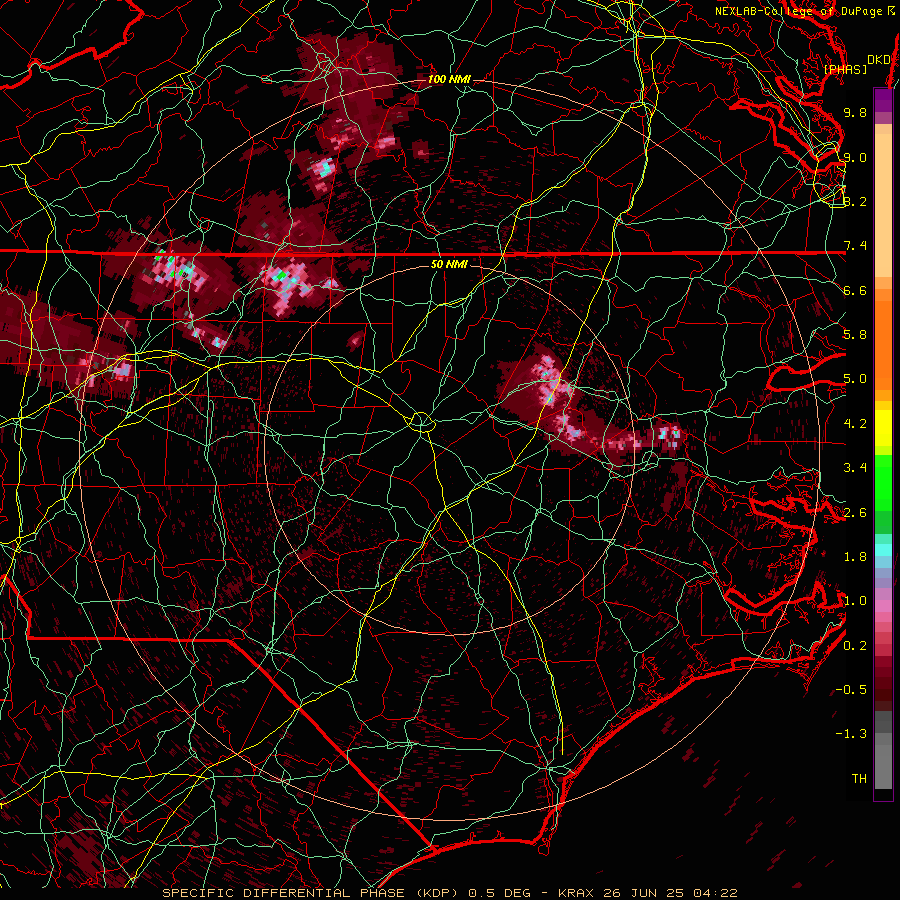Click the 4.2 scale value

[x=855, y=424]
